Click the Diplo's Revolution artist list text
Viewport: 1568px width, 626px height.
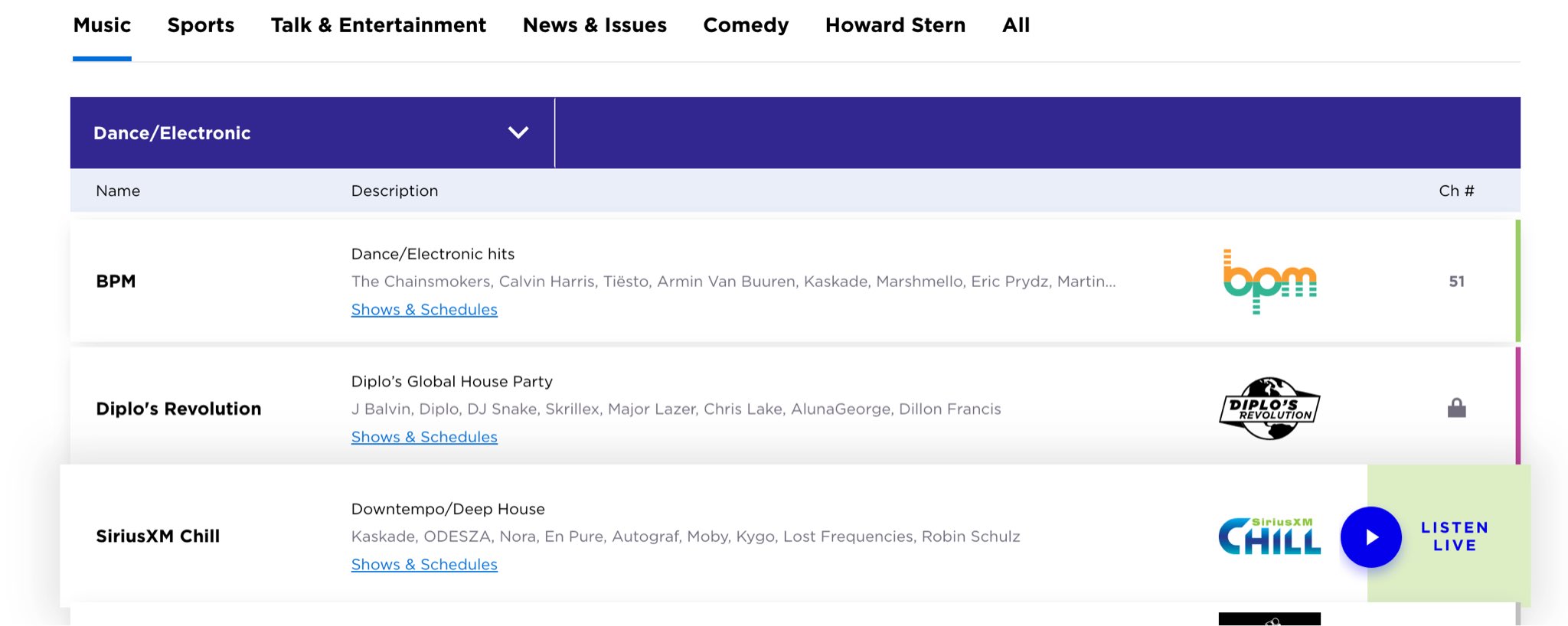click(x=676, y=409)
